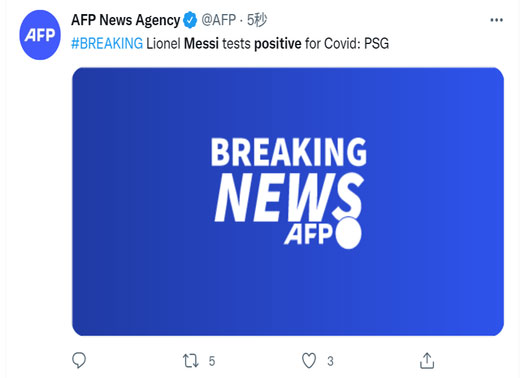Click the large NEWS text in the image
This screenshot has width=520, height=378.
[x=289, y=197]
